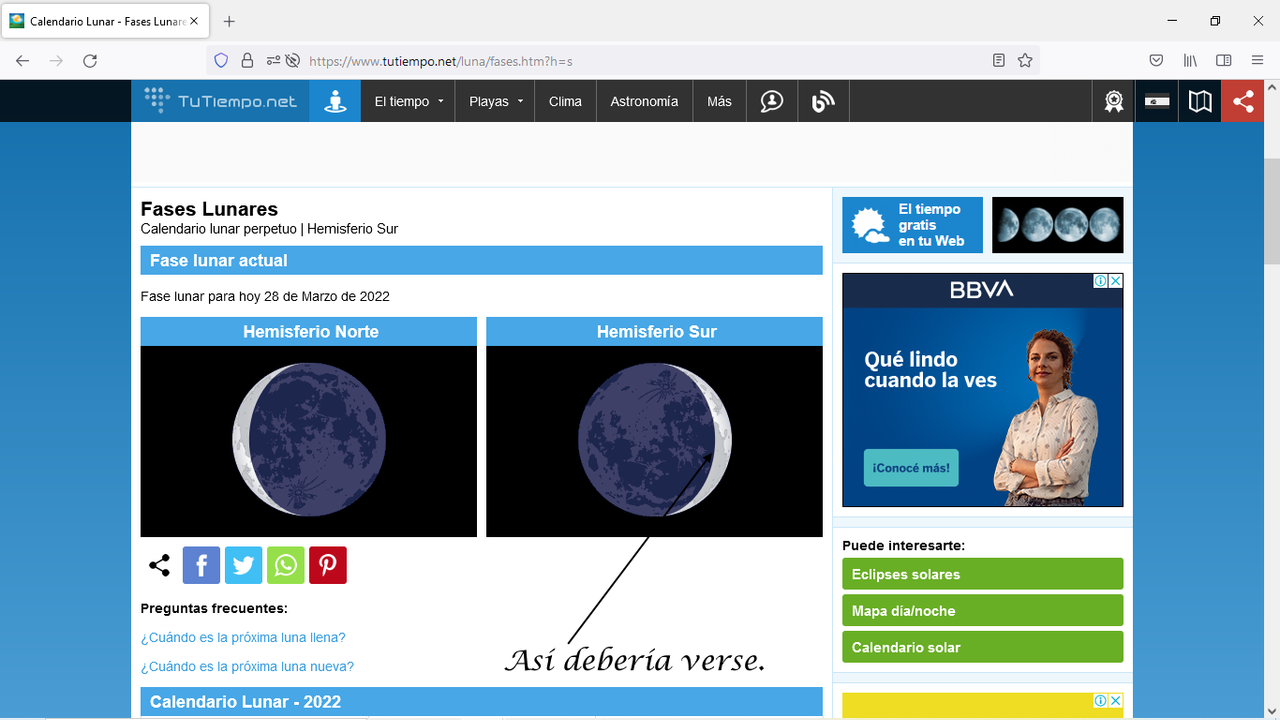Click the Hemisferio Sur moon image
Viewport: 1280px width, 720px height.
[x=654, y=441]
